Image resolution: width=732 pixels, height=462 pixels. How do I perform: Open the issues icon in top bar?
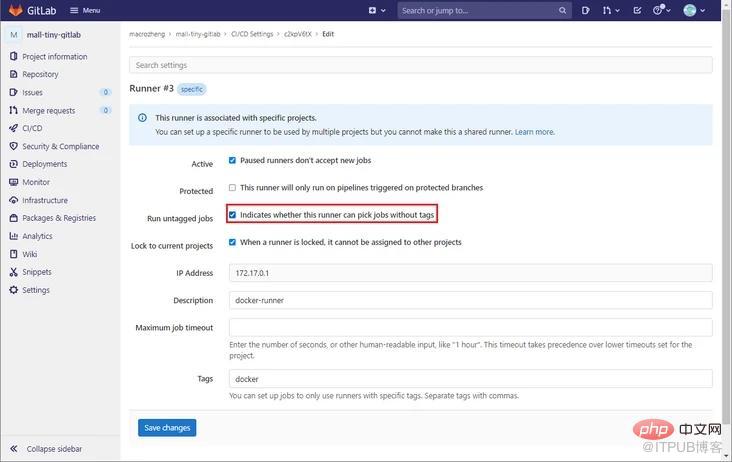585,10
